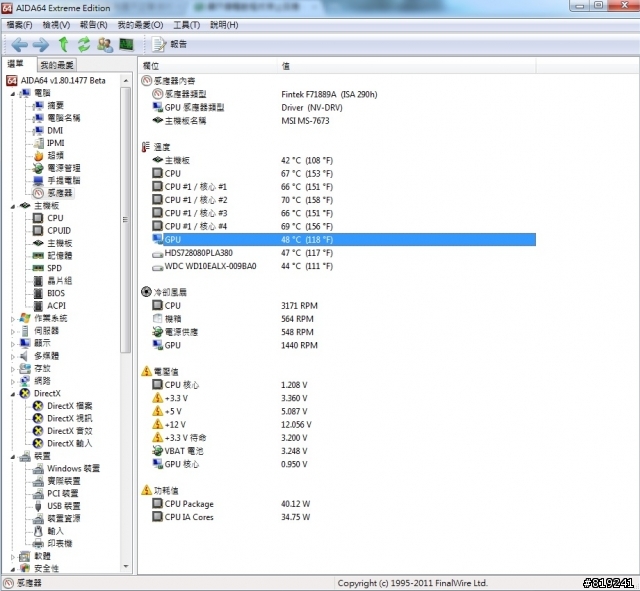Image resolution: width=640 pixels, height=591 pixels.
Task: Collapse the DirectX tree node
Action: tap(13, 394)
